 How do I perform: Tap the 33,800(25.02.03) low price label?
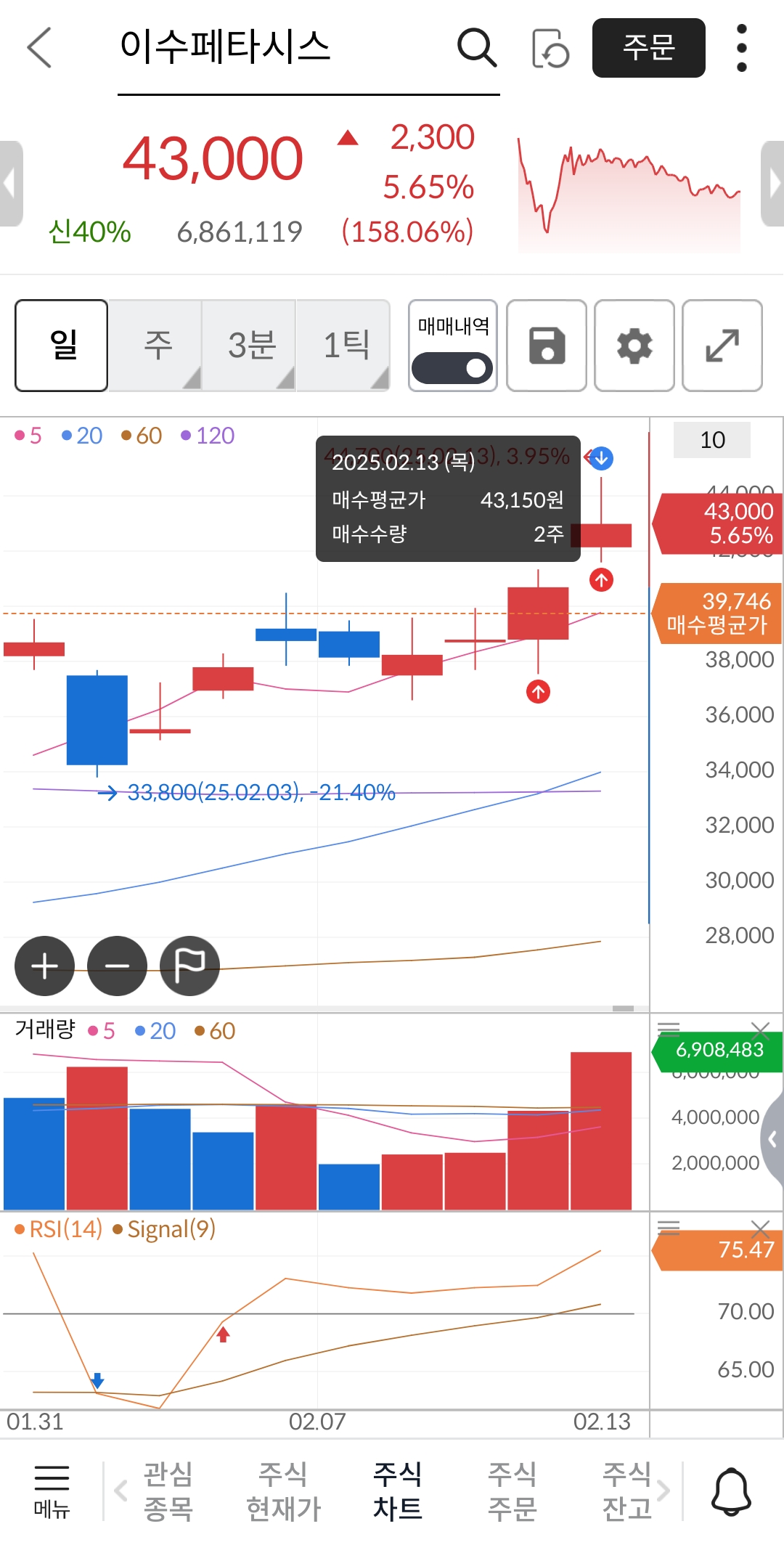[261, 792]
